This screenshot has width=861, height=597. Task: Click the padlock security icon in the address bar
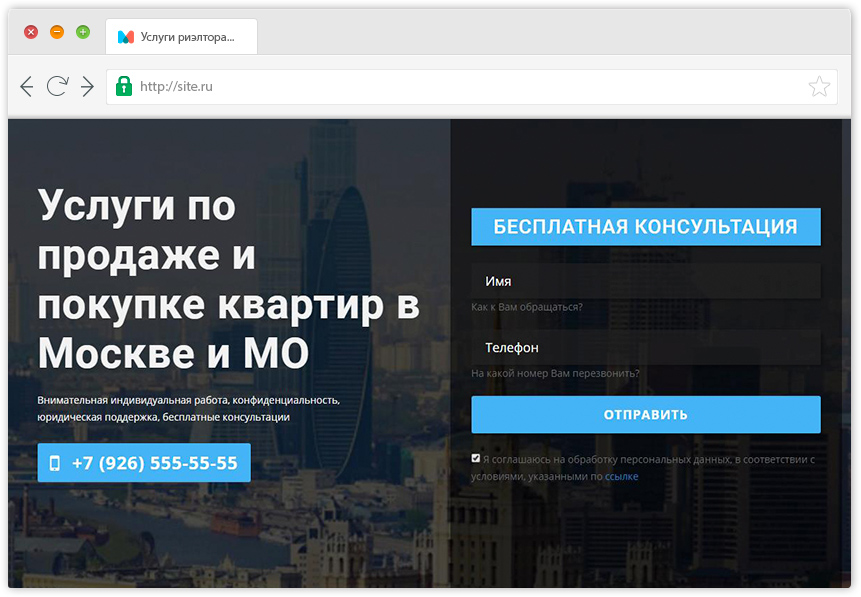[123, 87]
